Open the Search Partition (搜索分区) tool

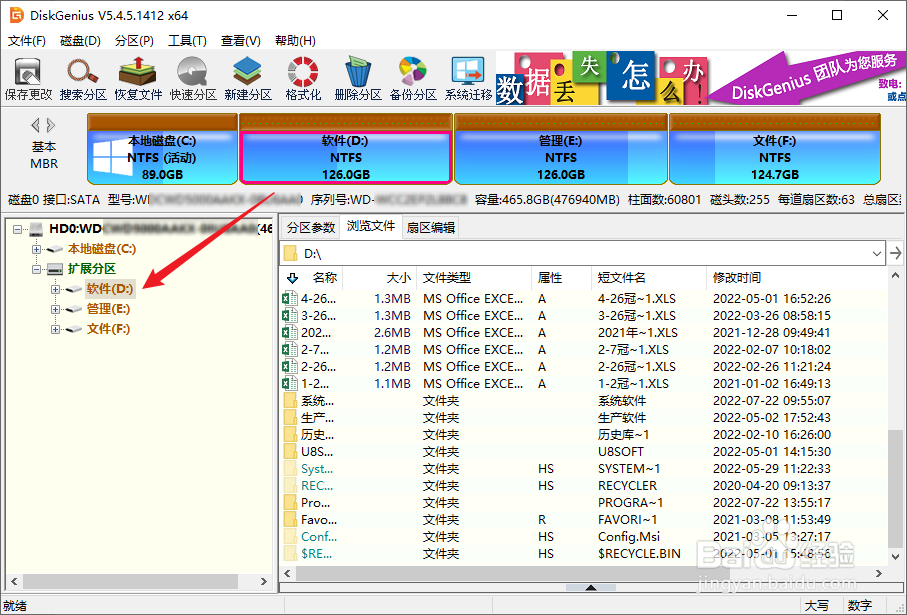[83, 79]
